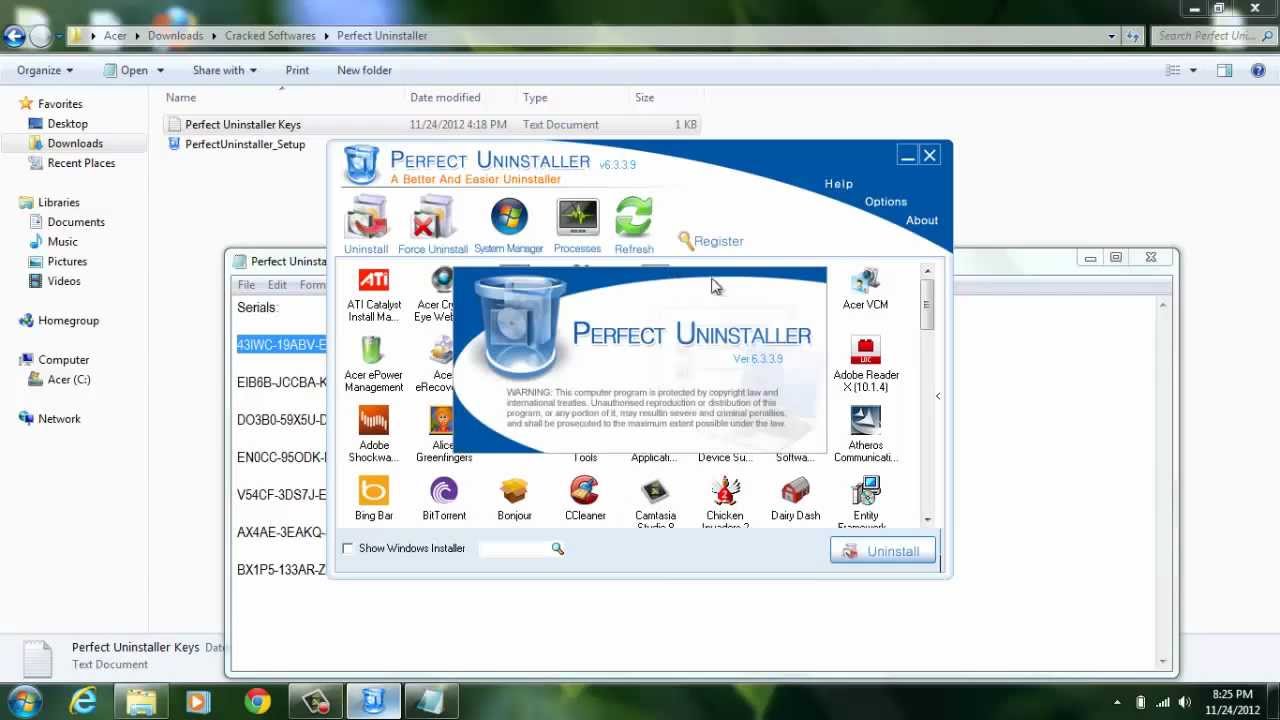Open Downloads under Favorites
Screen dimensions: 1280x720
[75, 143]
